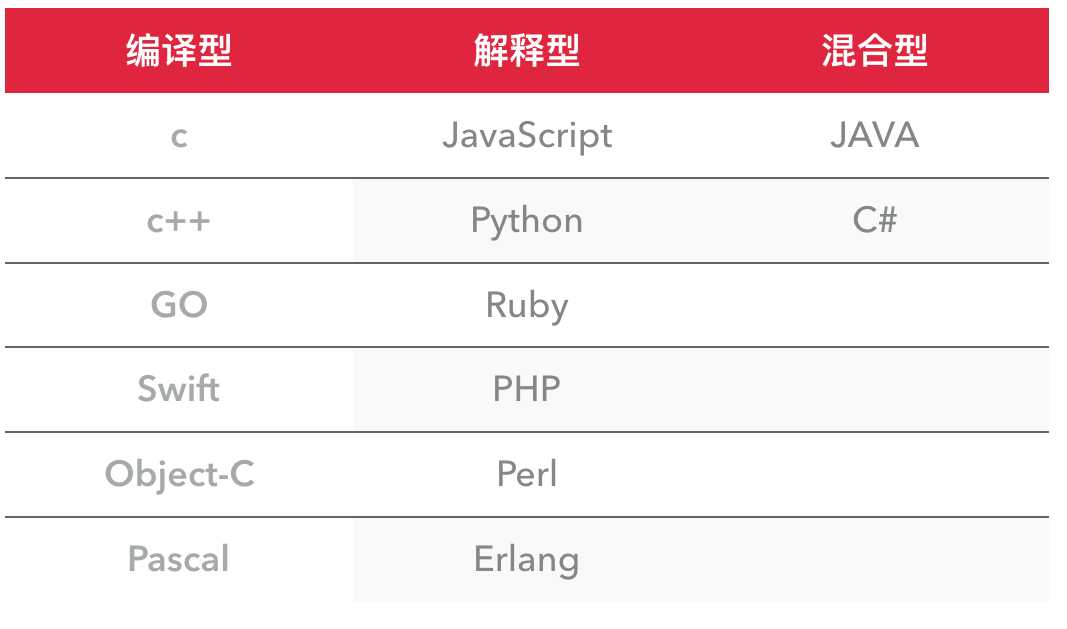The image size is (1067, 629).
Task: Click the empty 混合型 cell beside Erlang
Action: (x=874, y=559)
